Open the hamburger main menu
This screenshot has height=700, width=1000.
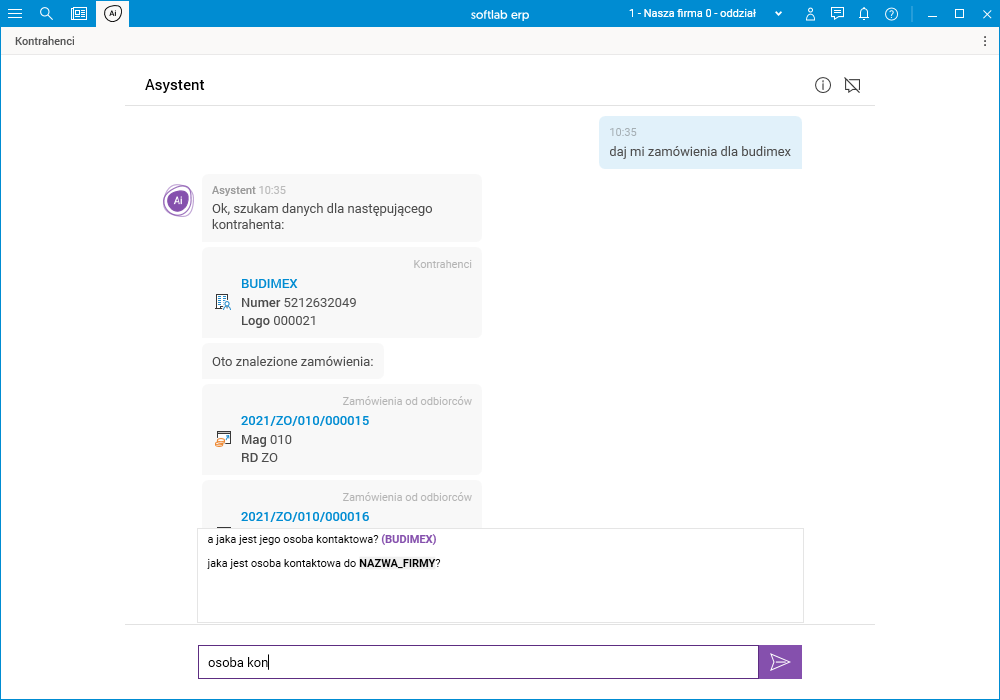tap(15, 14)
